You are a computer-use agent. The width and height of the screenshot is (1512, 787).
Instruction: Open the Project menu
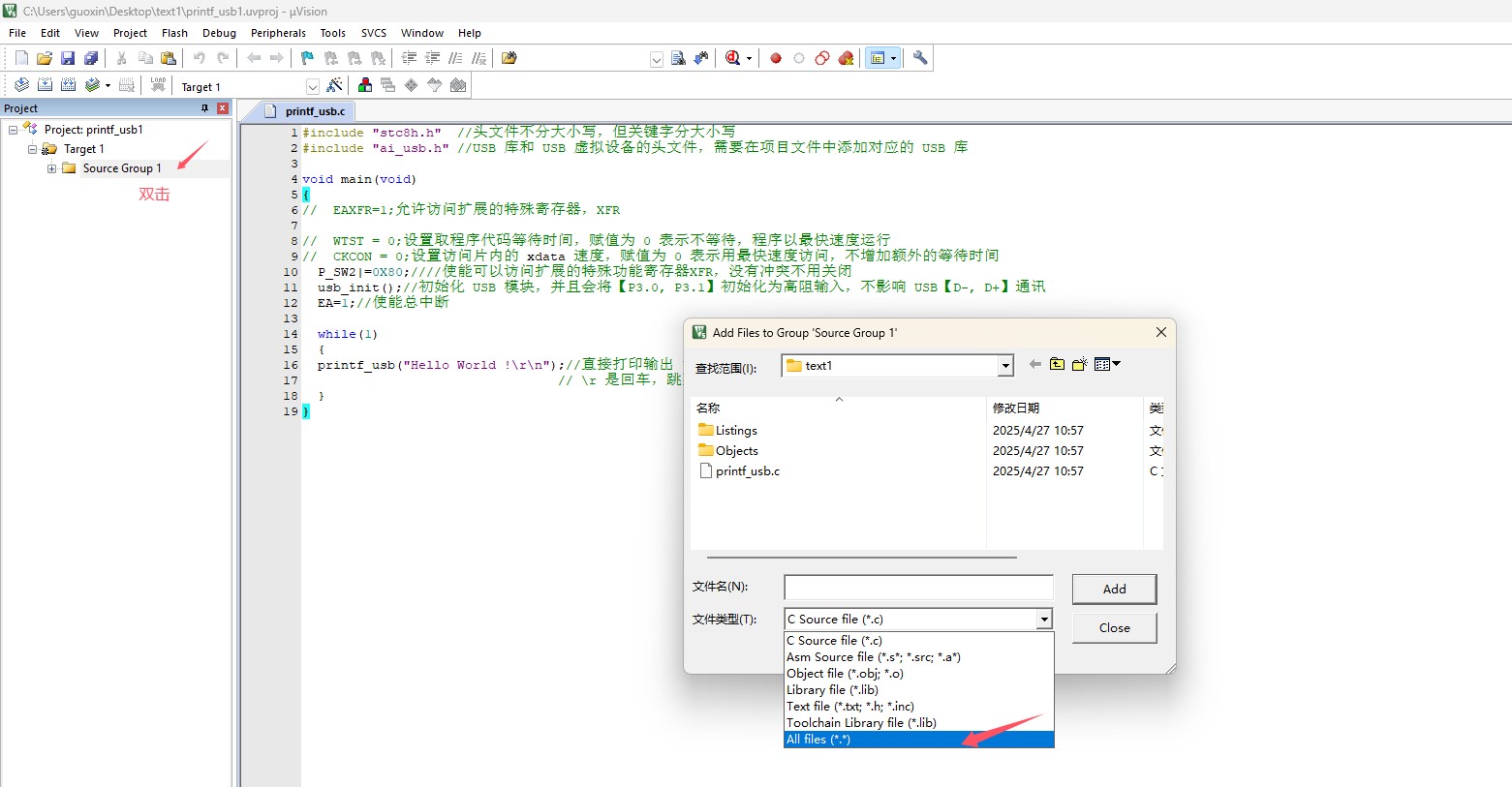[x=130, y=33]
